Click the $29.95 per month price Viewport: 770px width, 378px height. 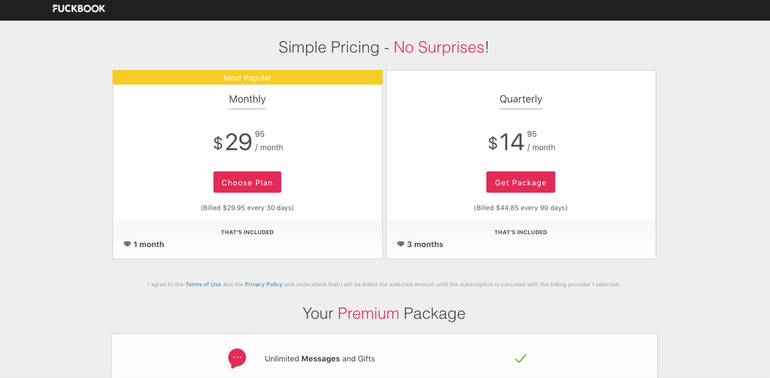(248, 142)
